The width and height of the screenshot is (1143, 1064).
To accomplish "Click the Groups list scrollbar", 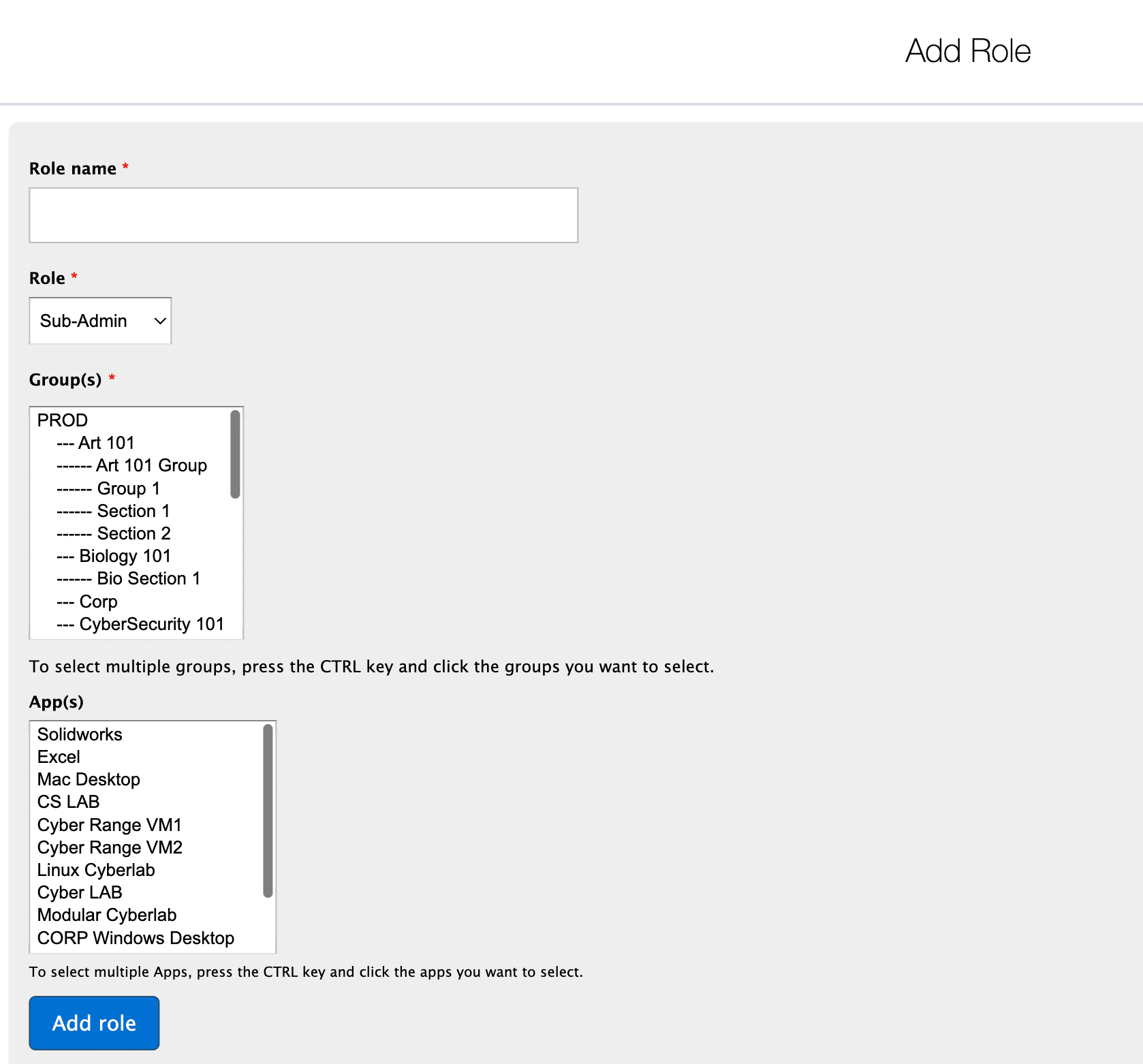I will point(235,454).
